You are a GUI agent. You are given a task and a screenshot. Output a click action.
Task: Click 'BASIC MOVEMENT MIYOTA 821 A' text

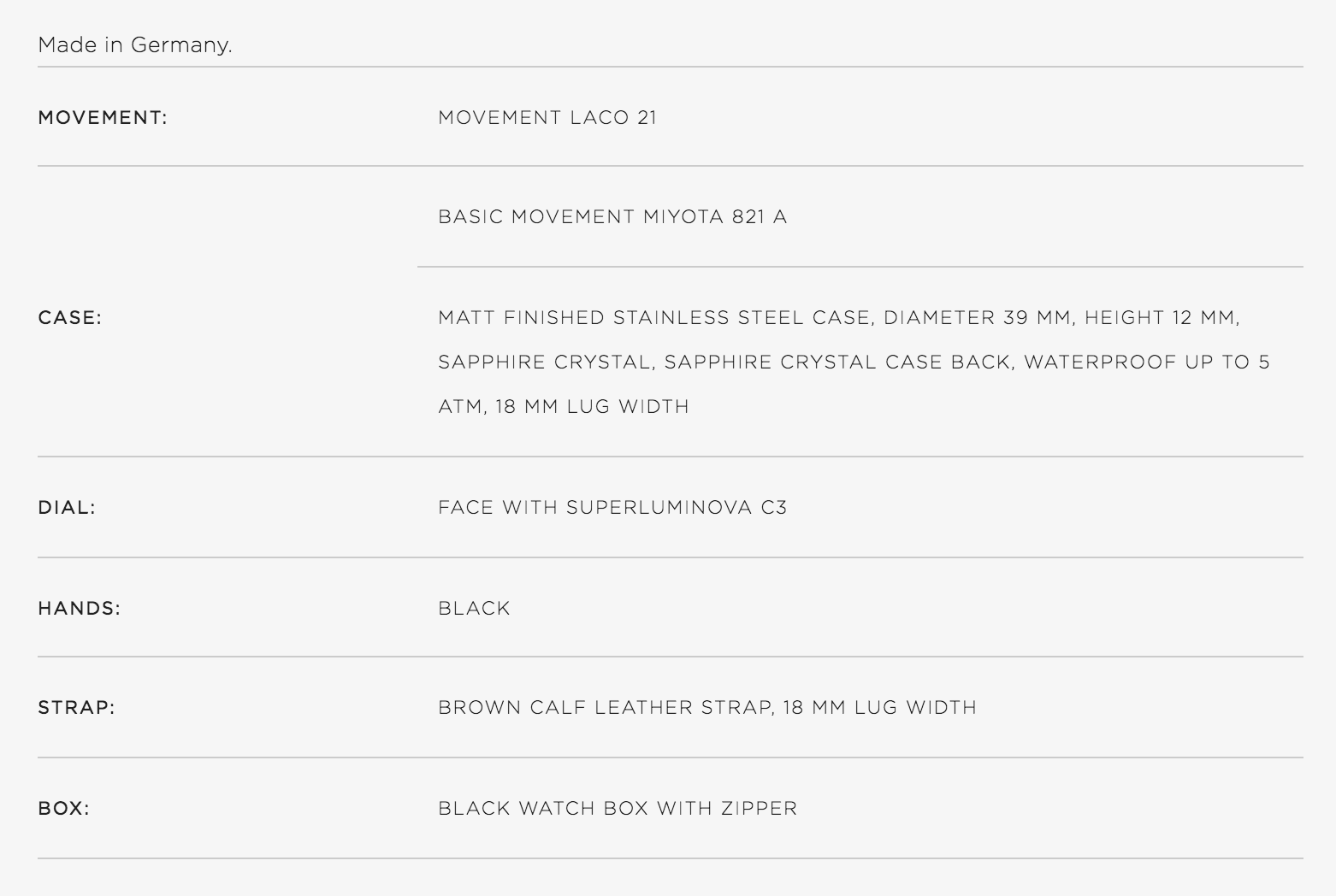612,217
